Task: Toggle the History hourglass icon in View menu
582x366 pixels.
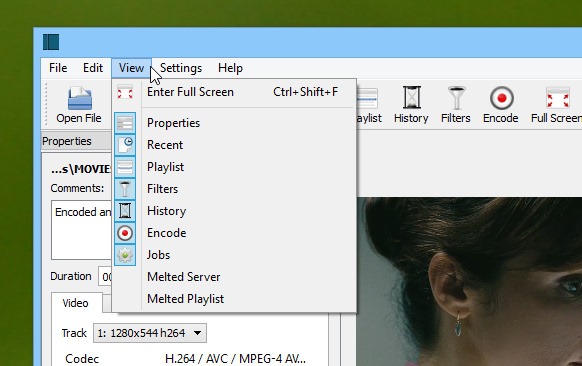Action: 125,211
